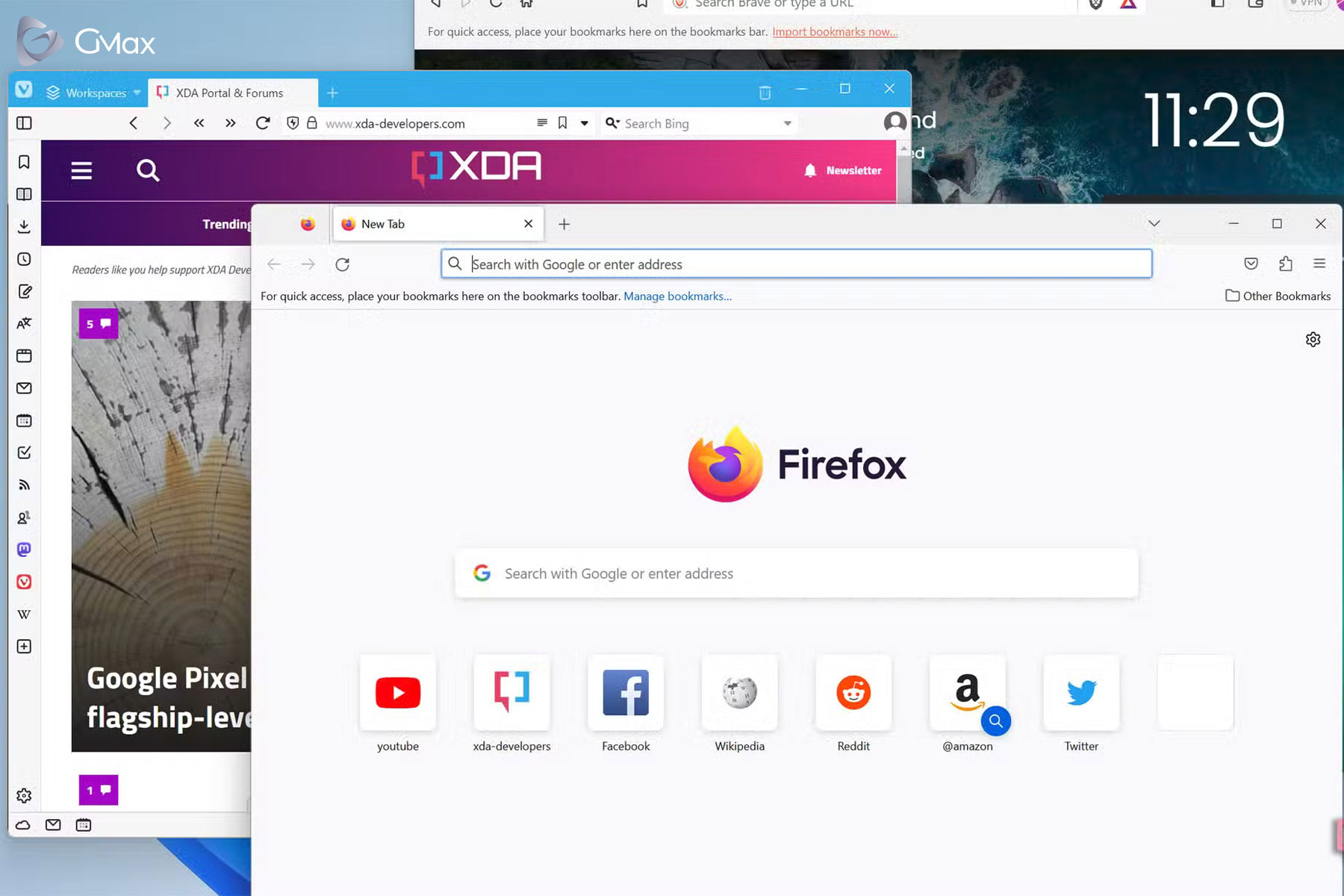Click mail icon in Vivaldi status bar
1344x896 pixels.
pos(53,825)
